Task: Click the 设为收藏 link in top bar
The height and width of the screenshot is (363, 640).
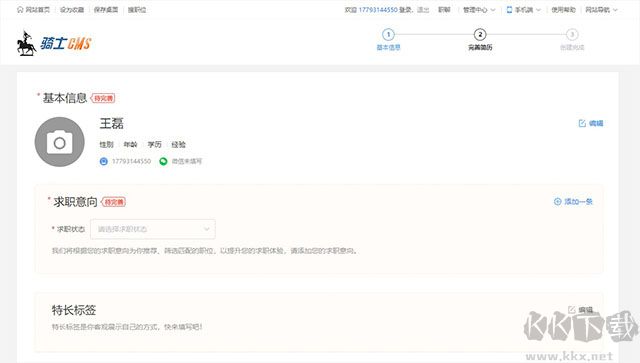Action: [72, 10]
